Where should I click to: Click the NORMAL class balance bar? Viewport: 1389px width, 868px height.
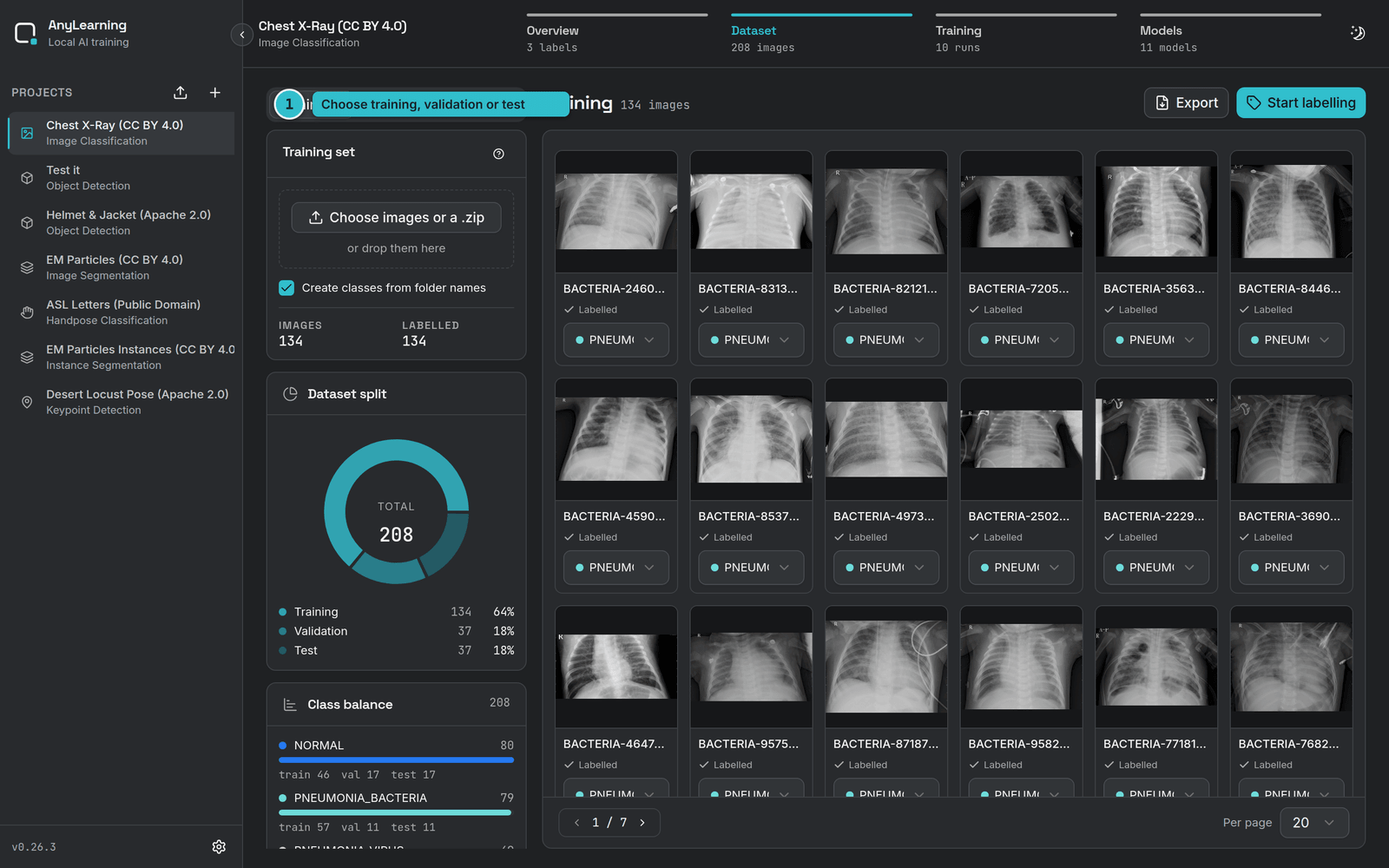[396, 759]
